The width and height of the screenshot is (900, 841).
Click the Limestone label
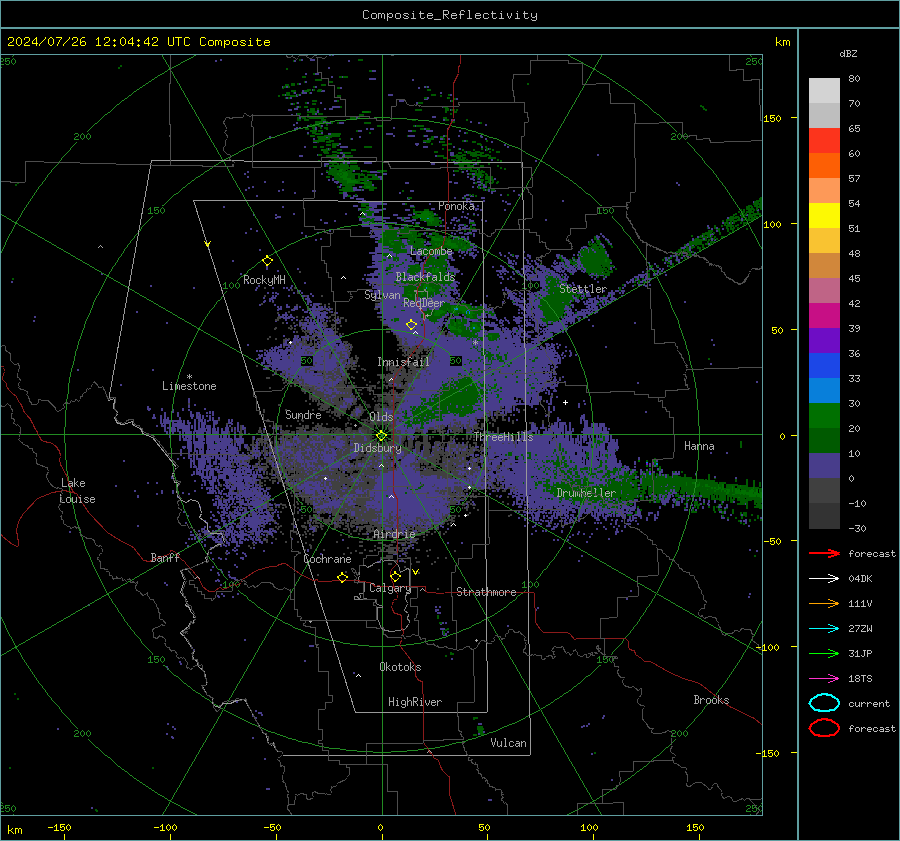pos(189,386)
